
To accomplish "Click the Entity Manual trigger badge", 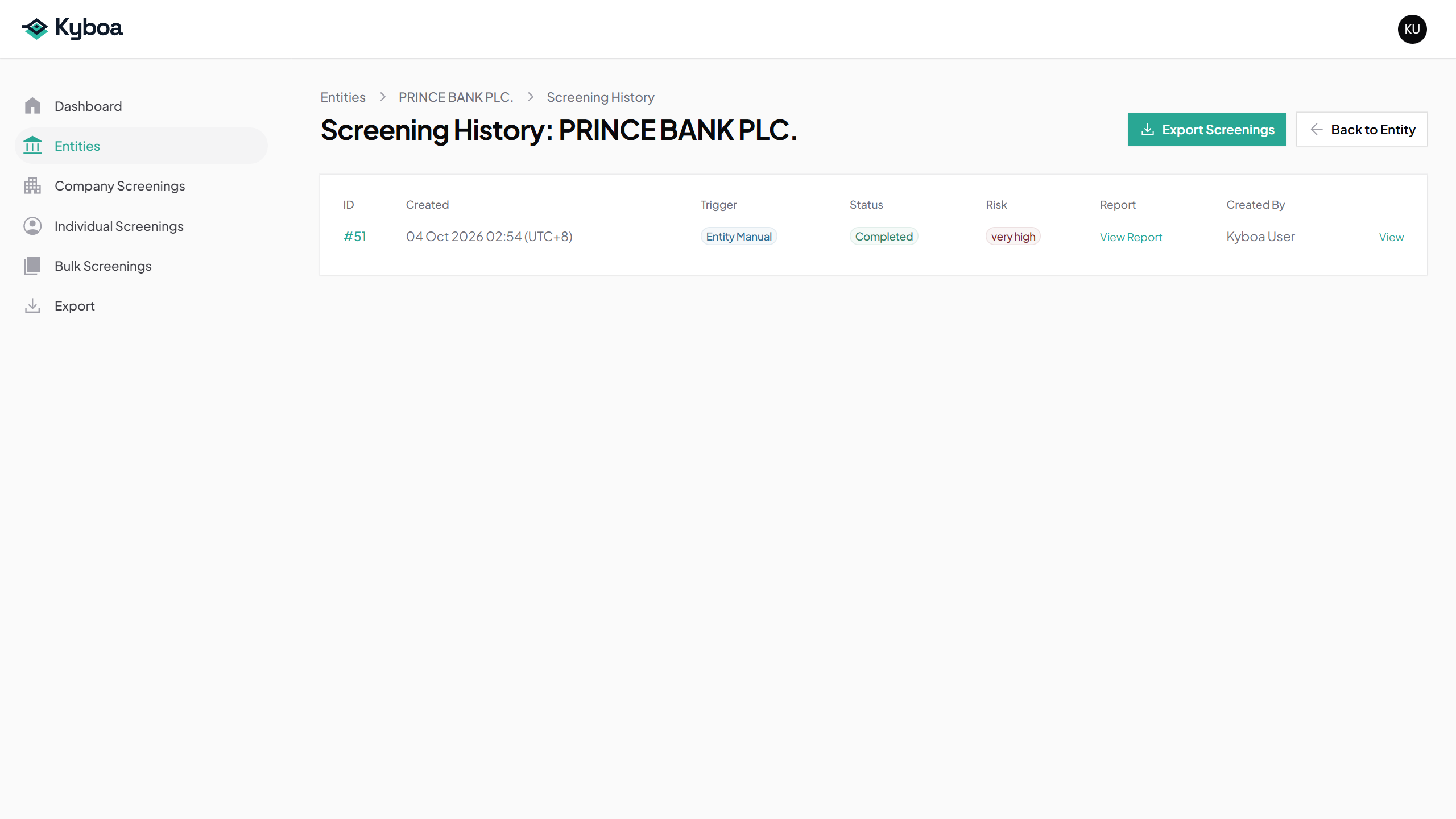I will [x=739, y=237].
